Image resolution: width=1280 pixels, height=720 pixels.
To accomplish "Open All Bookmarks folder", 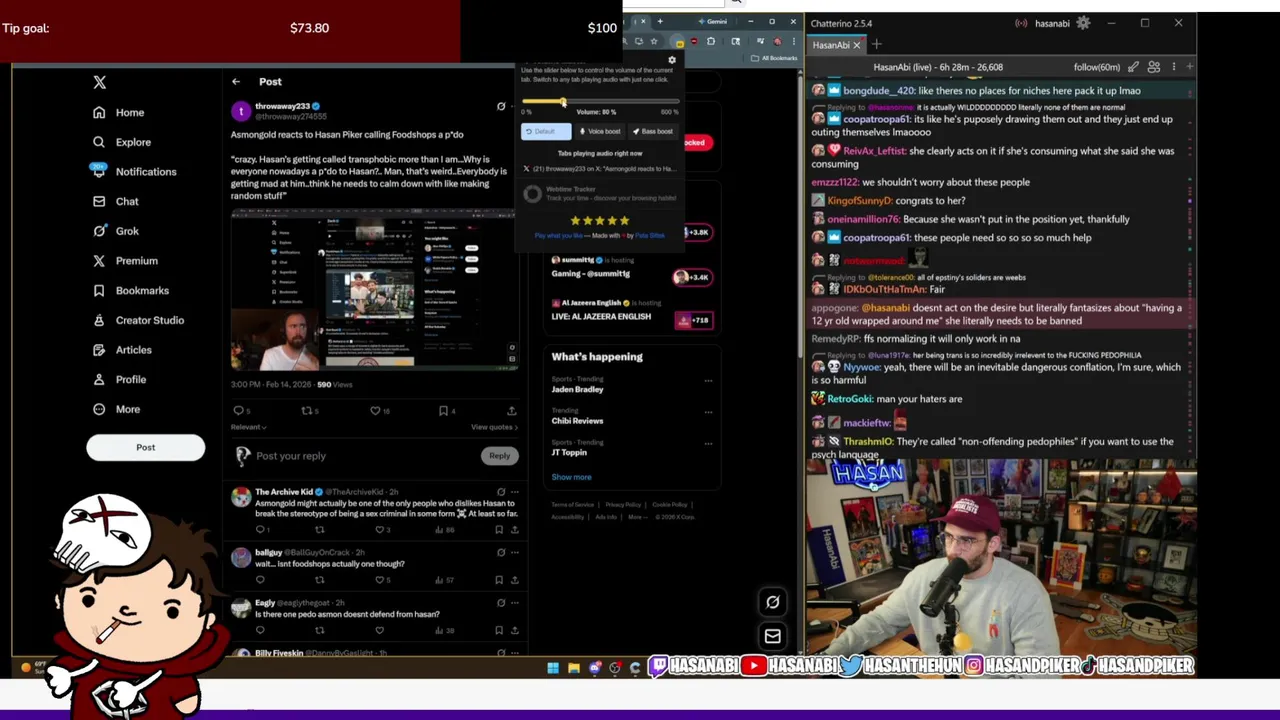I will point(775,58).
